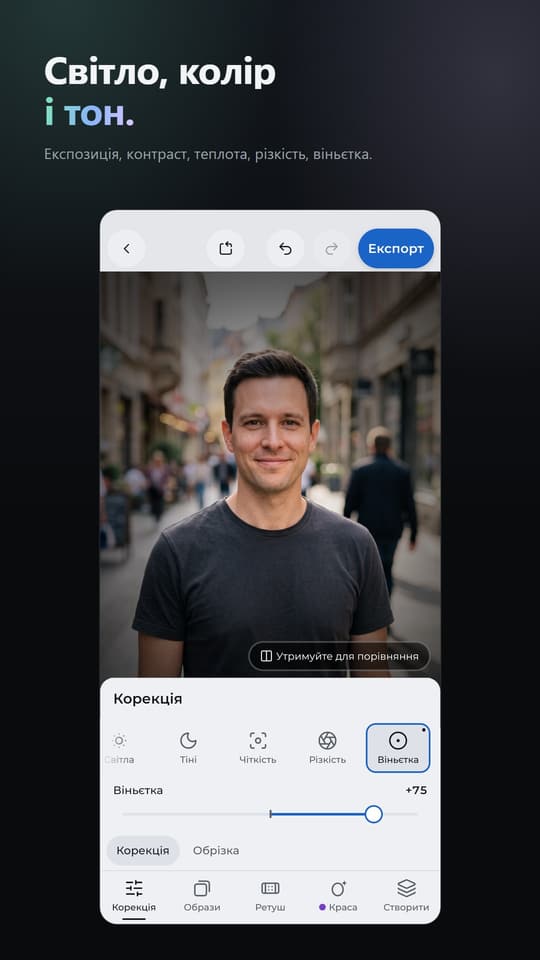Open the Образи tab in bottom bar

pos(202,896)
